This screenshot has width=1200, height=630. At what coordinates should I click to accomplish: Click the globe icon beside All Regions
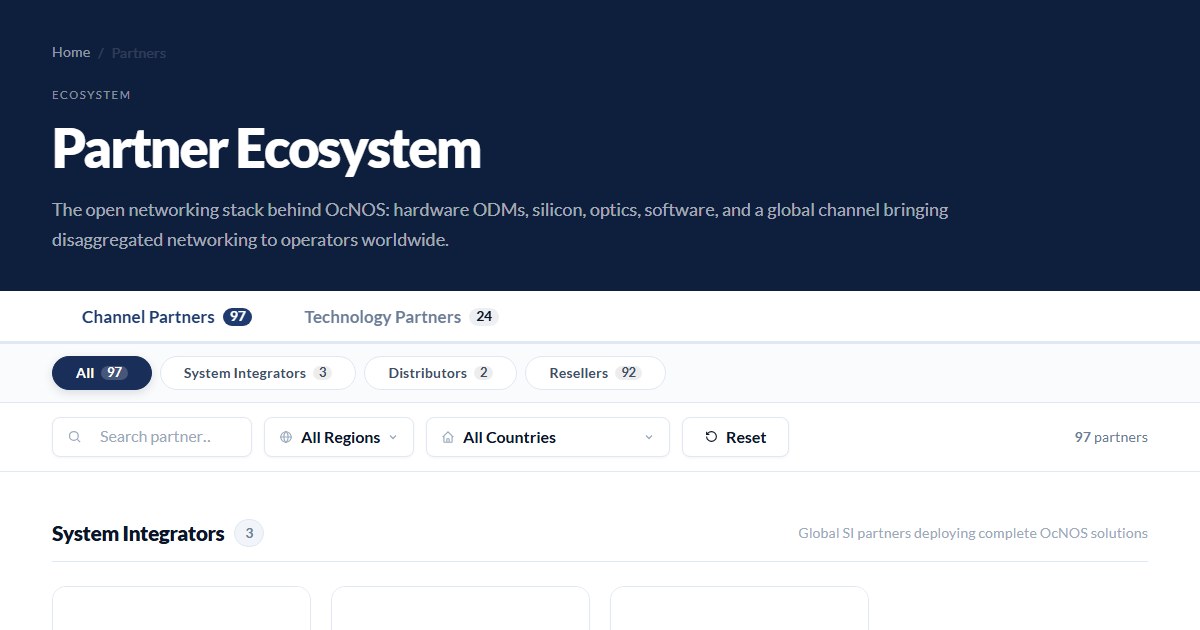(286, 437)
